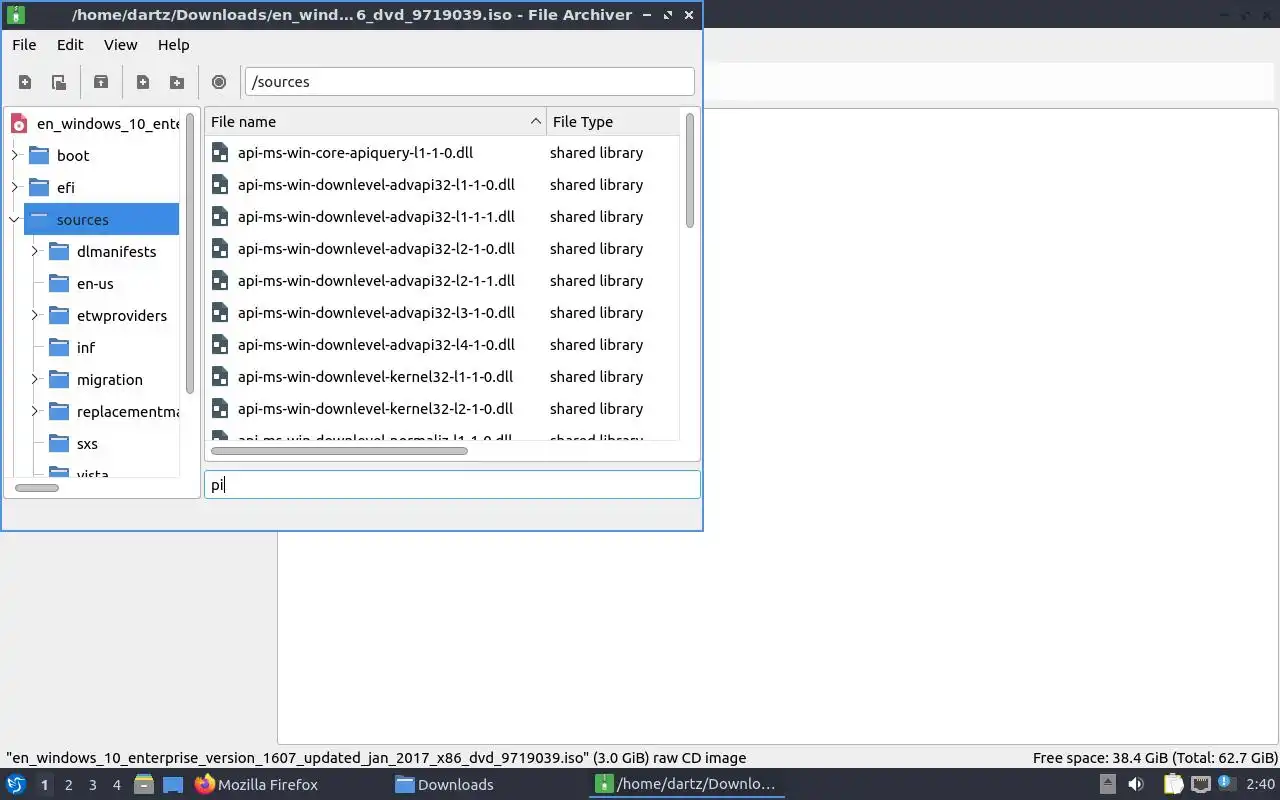Open the Edit menu
The height and width of the screenshot is (800, 1280).
click(70, 45)
